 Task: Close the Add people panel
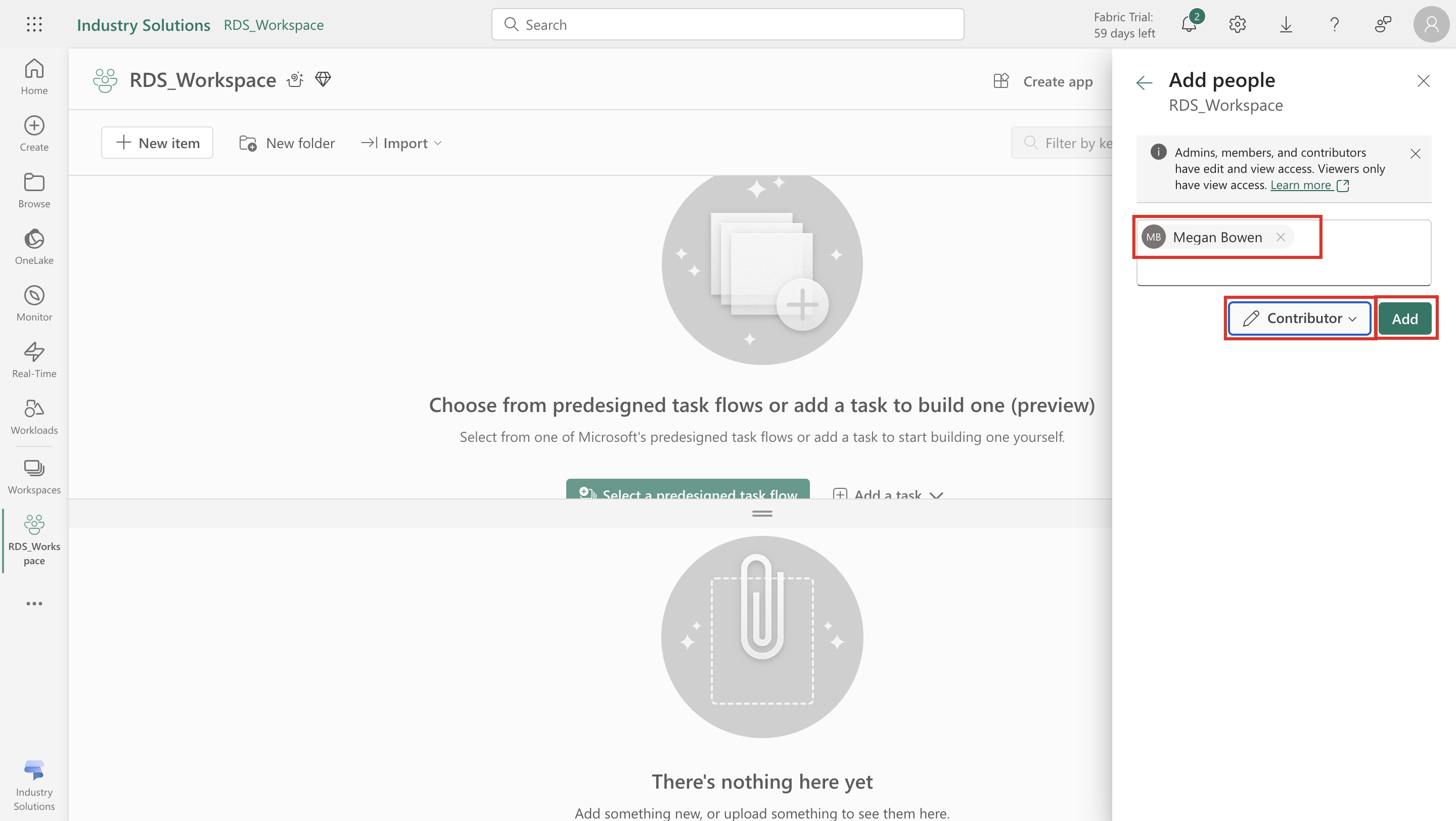pos(1423,81)
